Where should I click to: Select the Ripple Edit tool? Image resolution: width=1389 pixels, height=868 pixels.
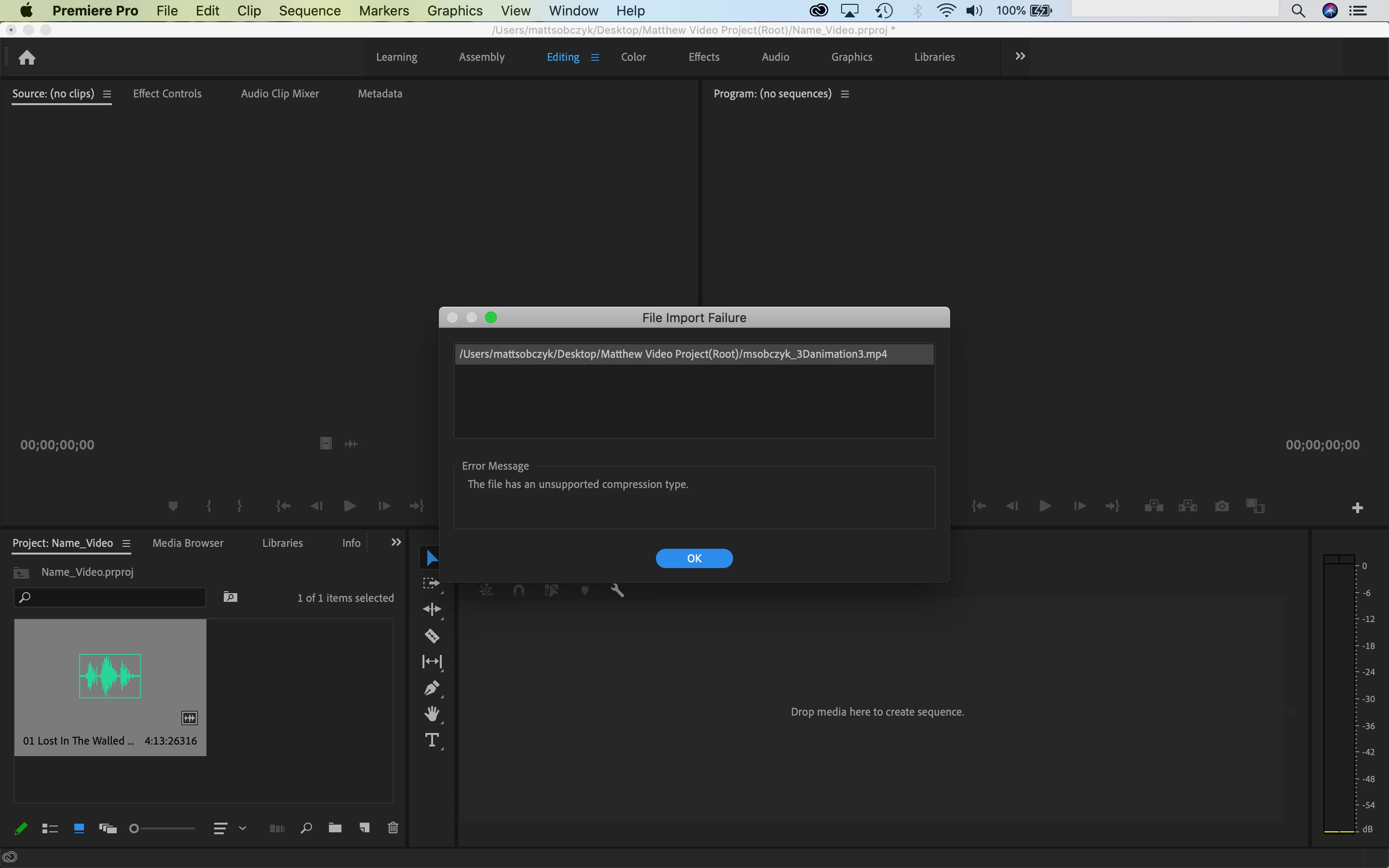tap(432, 609)
